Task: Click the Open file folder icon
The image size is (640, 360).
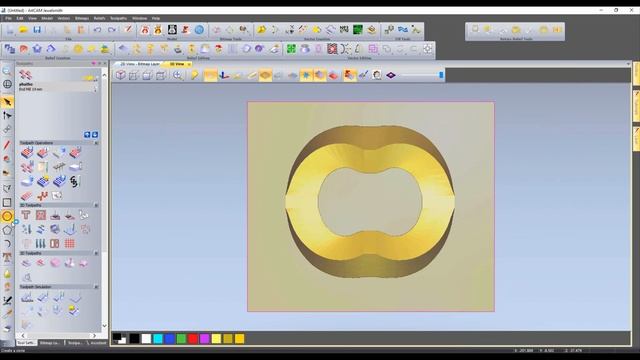Action: (23, 30)
